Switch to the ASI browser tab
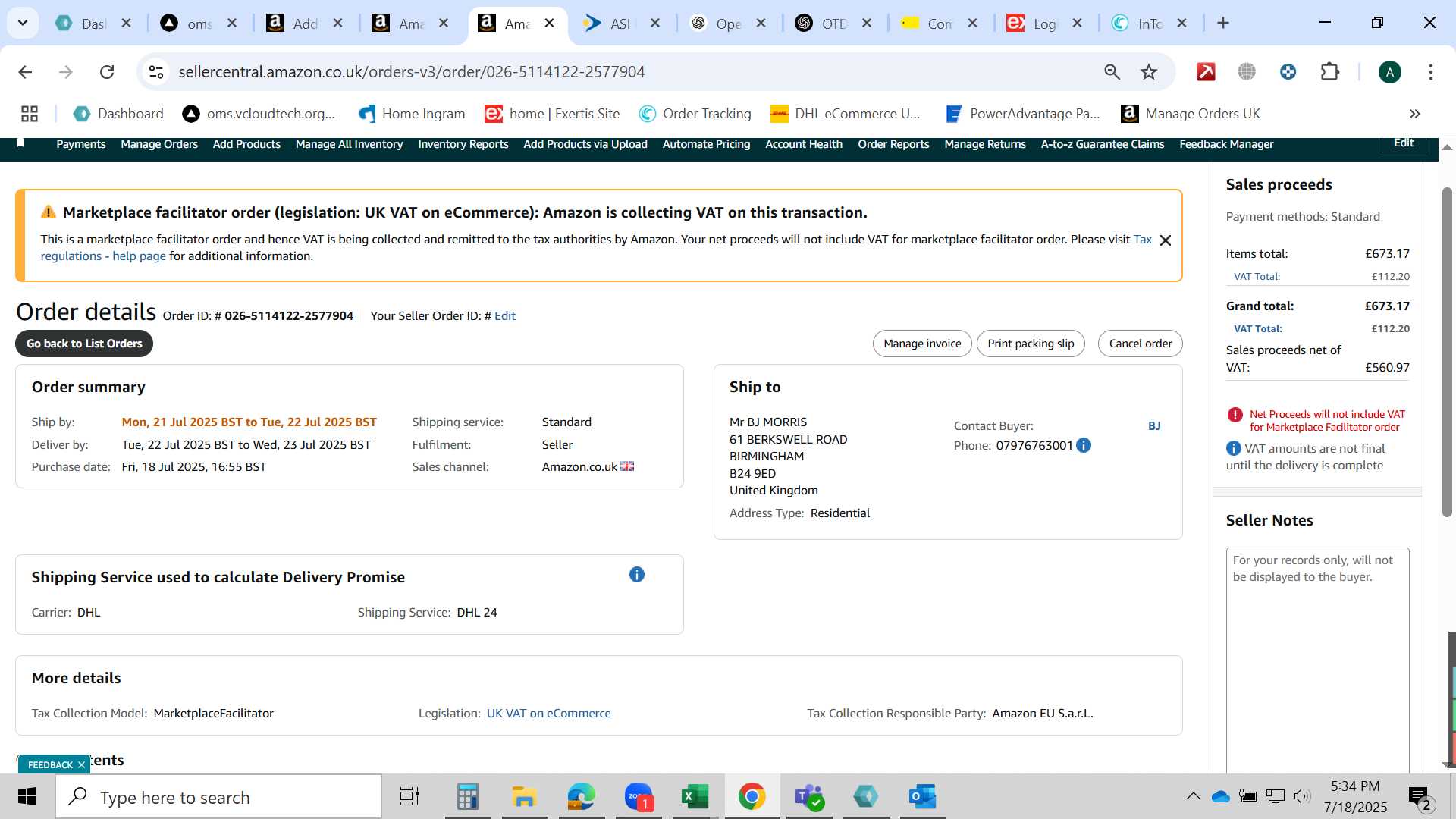The image size is (1456, 819). point(609,24)
